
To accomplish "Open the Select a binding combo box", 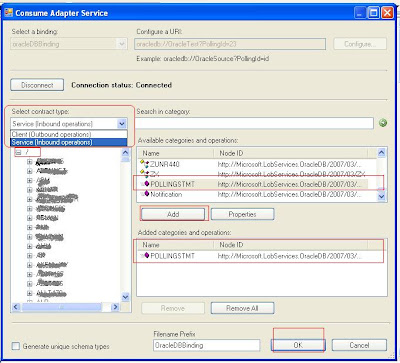I will 69,44.
